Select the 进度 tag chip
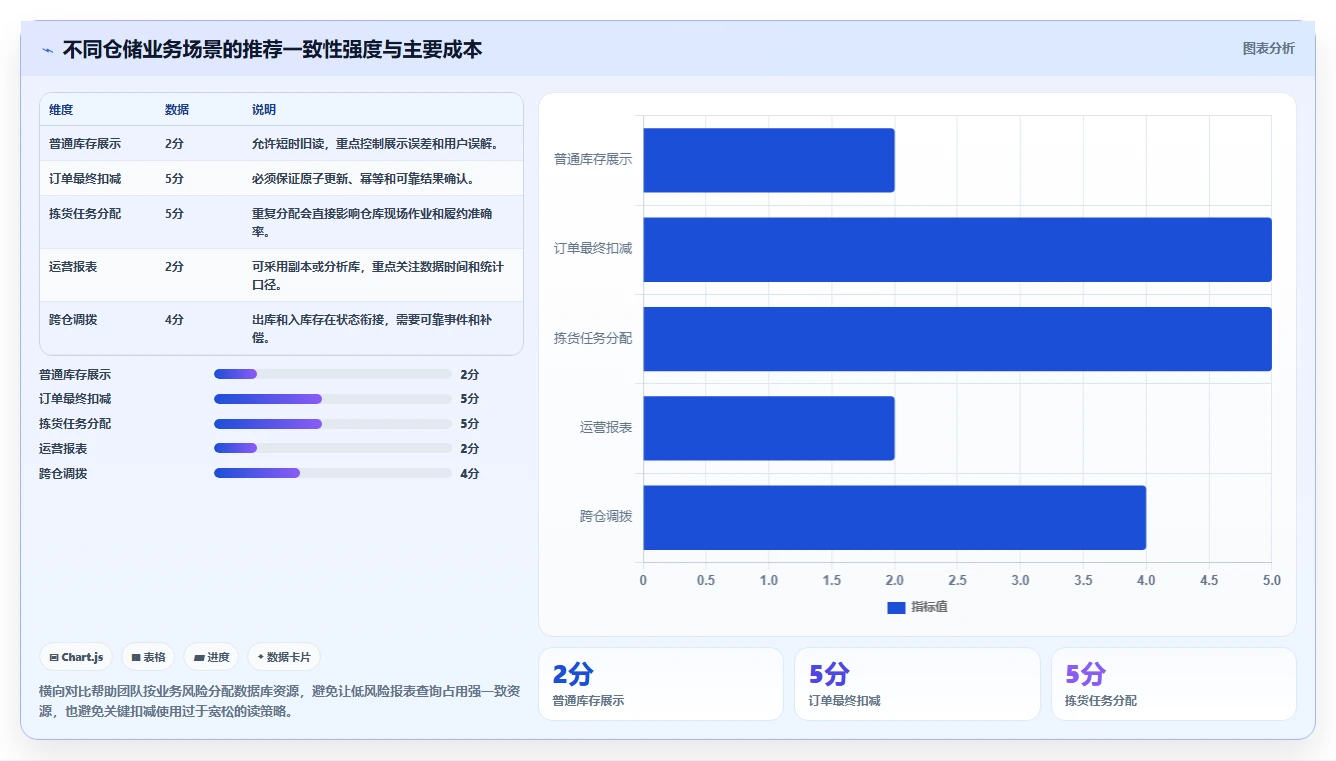 pyautogui.click(x=211, y=657)
